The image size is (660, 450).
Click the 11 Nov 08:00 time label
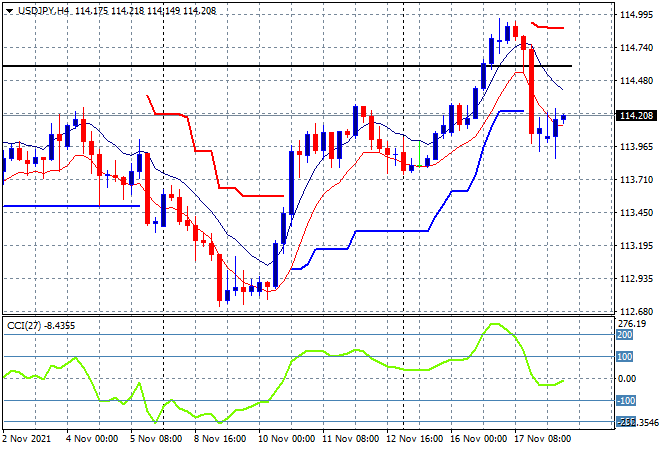(x=351, y=439)
